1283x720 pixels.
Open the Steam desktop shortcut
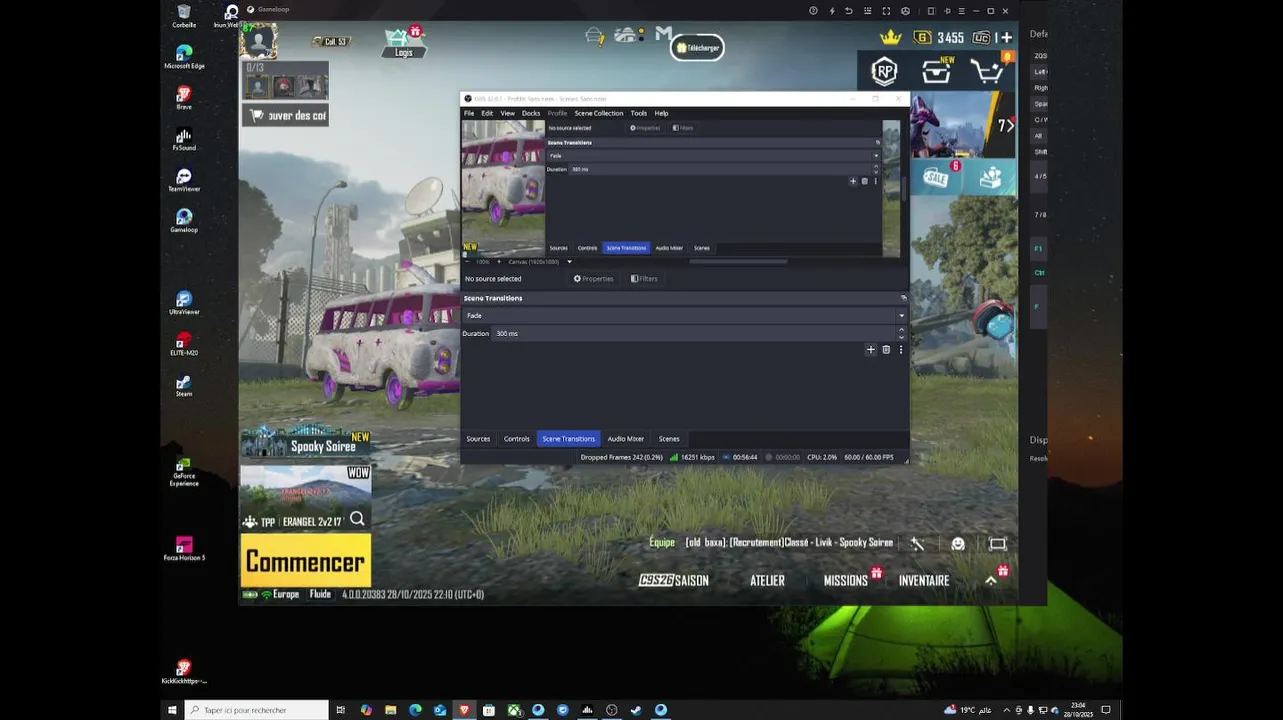click(184, 385)
